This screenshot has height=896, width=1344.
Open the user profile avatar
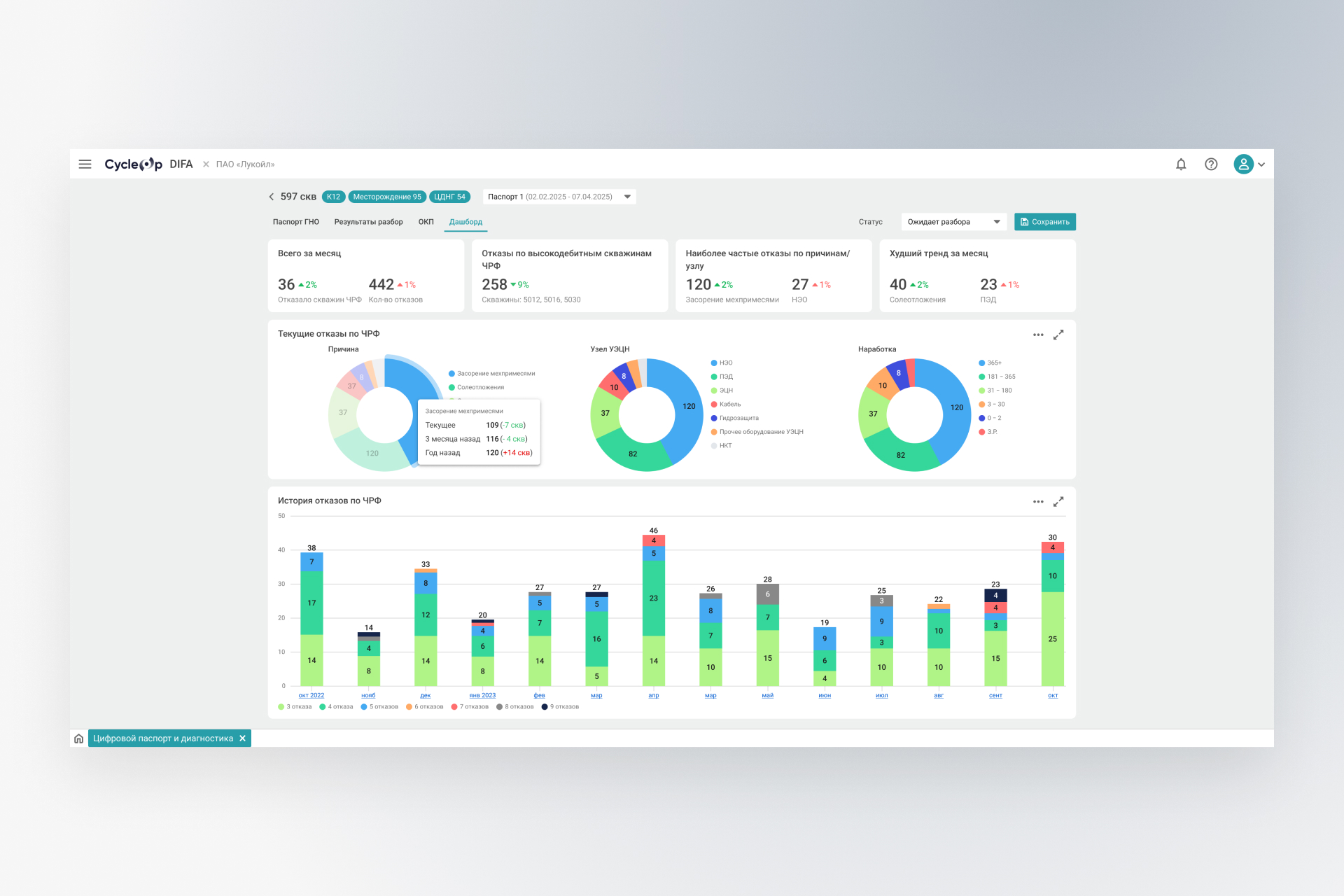pos(1243,164)
